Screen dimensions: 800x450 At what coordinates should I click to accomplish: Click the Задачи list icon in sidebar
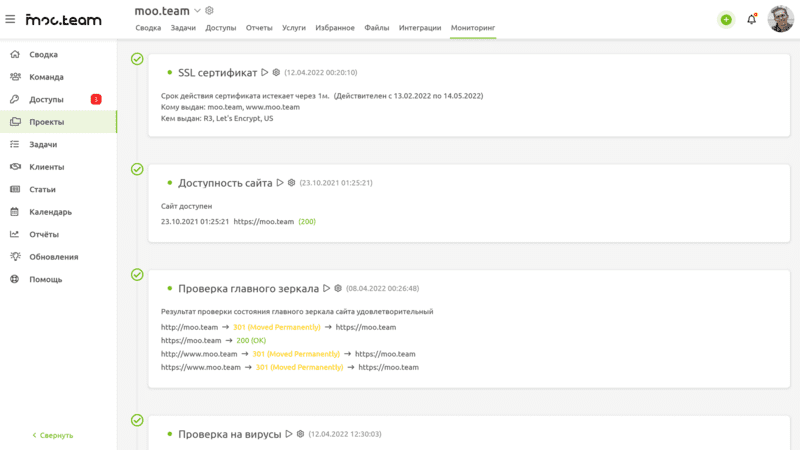coord(15,144)
